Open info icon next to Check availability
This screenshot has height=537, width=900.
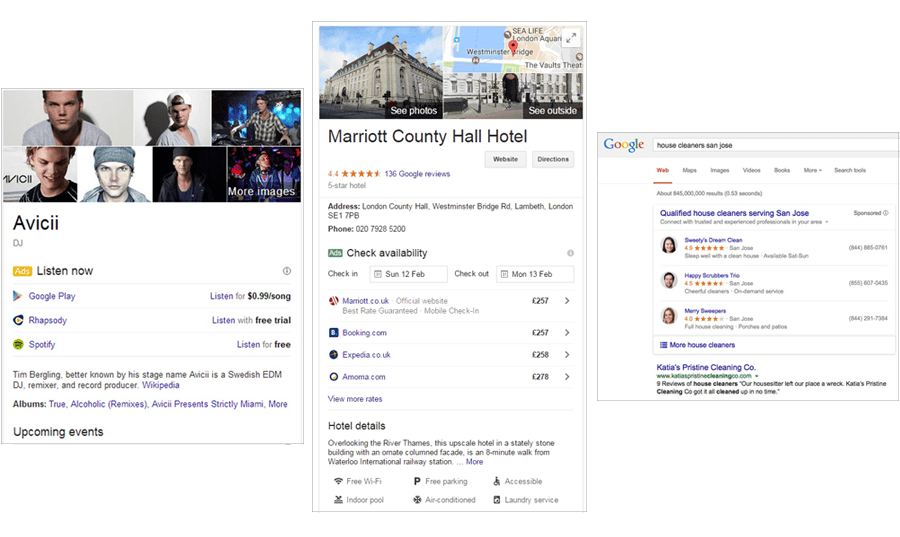(571, 253)
